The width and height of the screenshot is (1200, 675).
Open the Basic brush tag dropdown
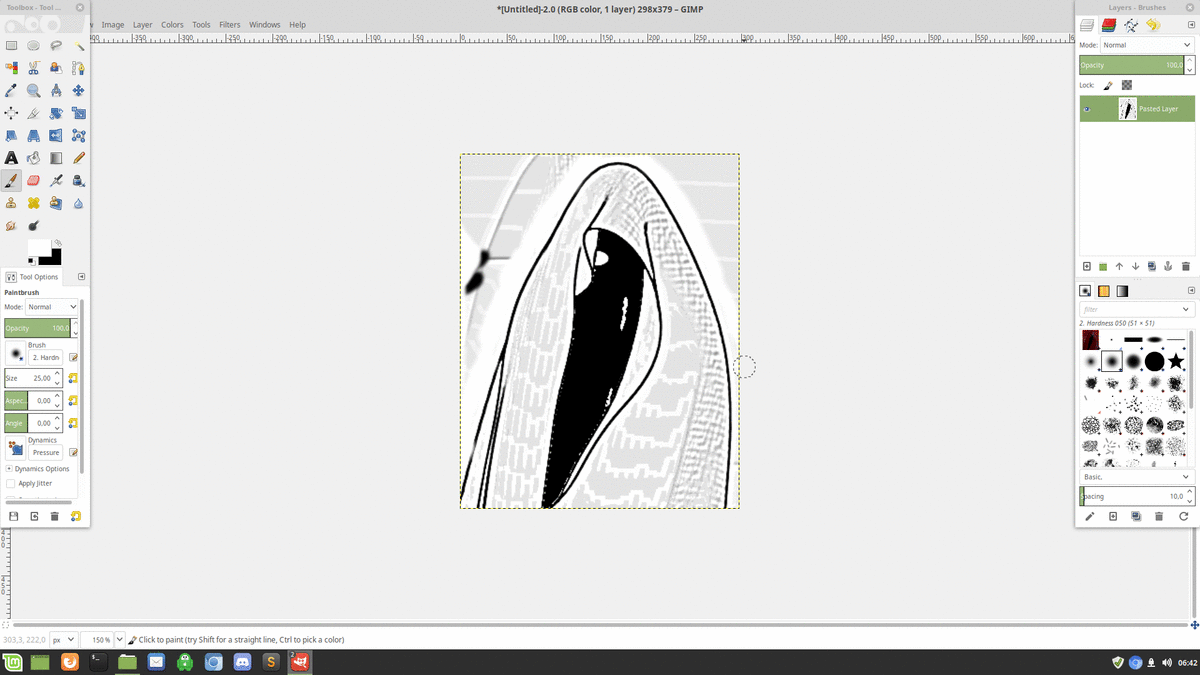pos(1137,477)
